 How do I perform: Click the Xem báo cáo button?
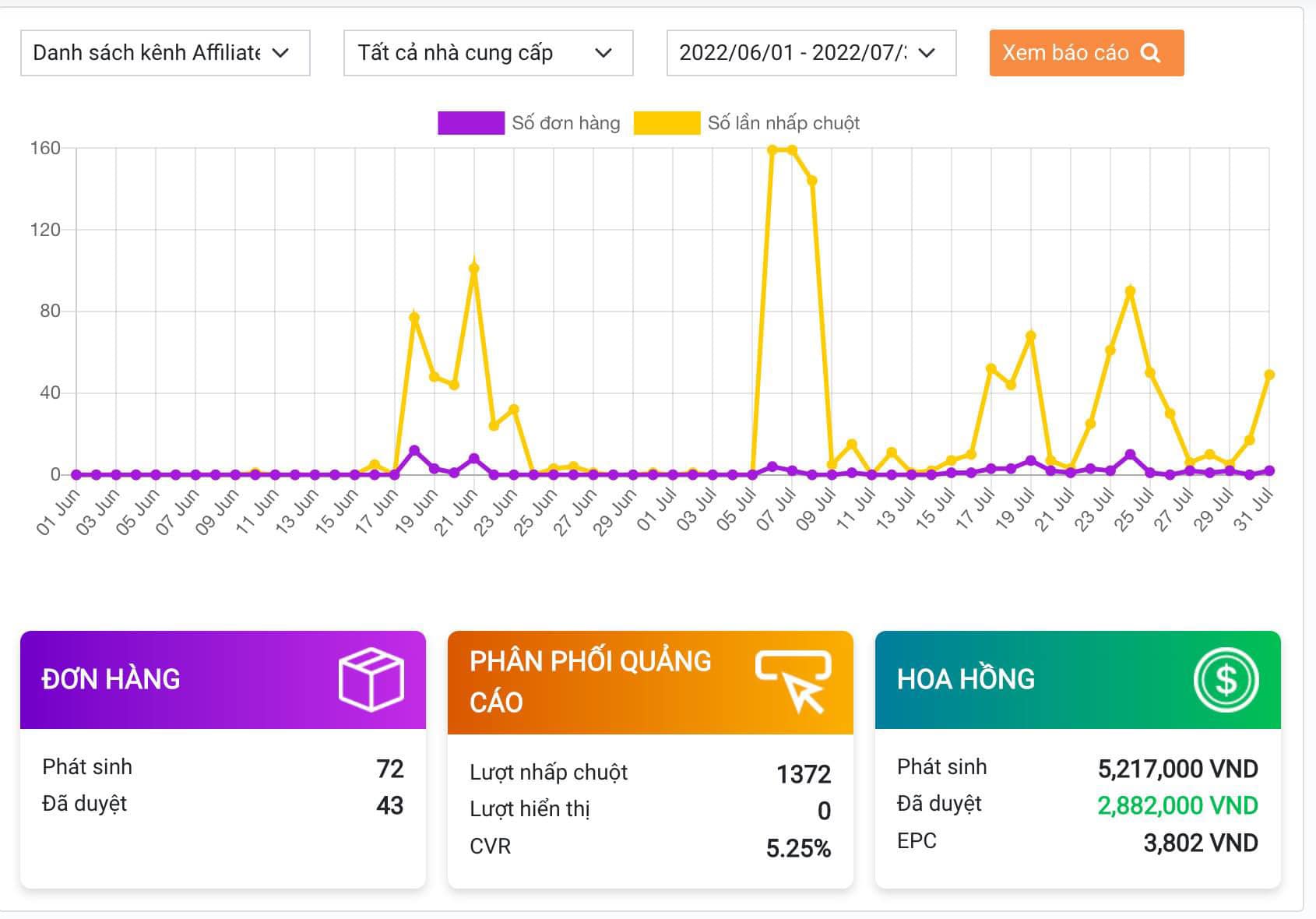coord(1086,53)
